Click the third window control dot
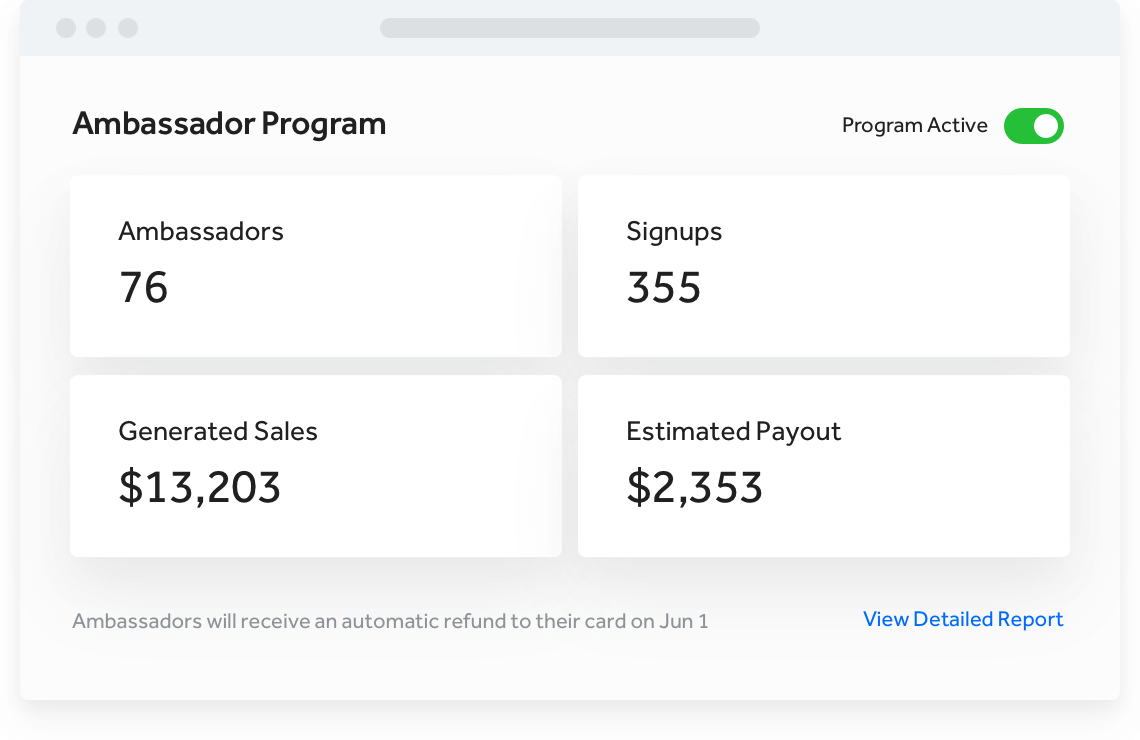Viewport: 1140px width, 740px height. point(128,28)
